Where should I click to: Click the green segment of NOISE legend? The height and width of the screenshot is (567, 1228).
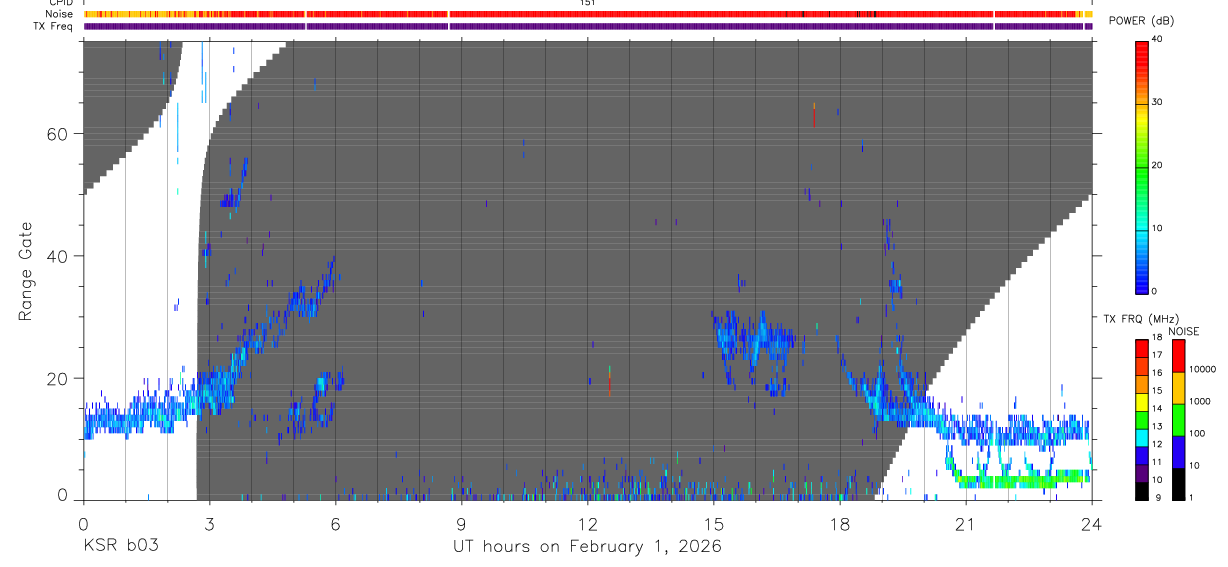click(x=1178, y=420)
